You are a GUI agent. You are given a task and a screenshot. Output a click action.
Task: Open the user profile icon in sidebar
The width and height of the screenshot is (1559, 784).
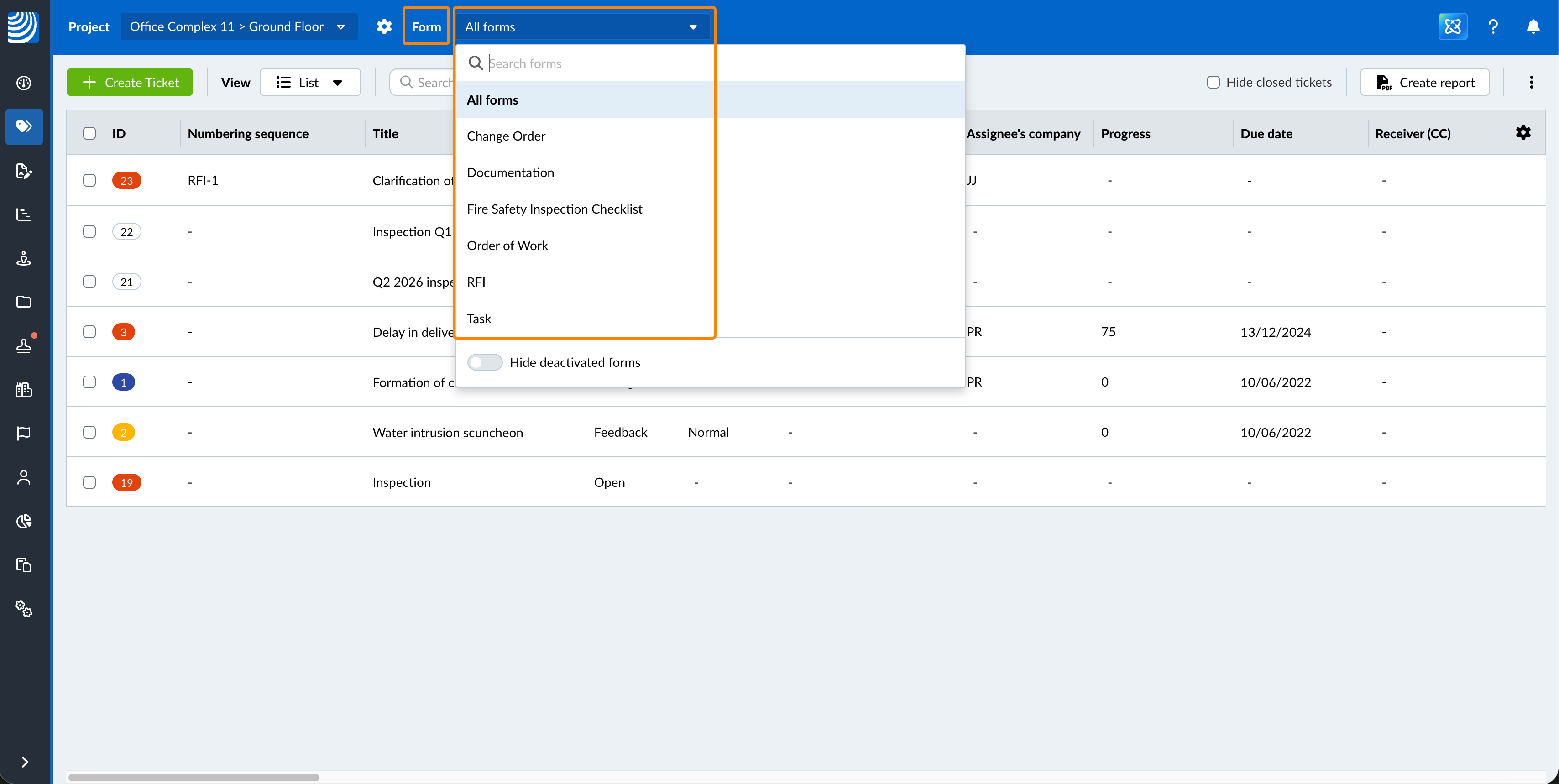tap(24, 477)
